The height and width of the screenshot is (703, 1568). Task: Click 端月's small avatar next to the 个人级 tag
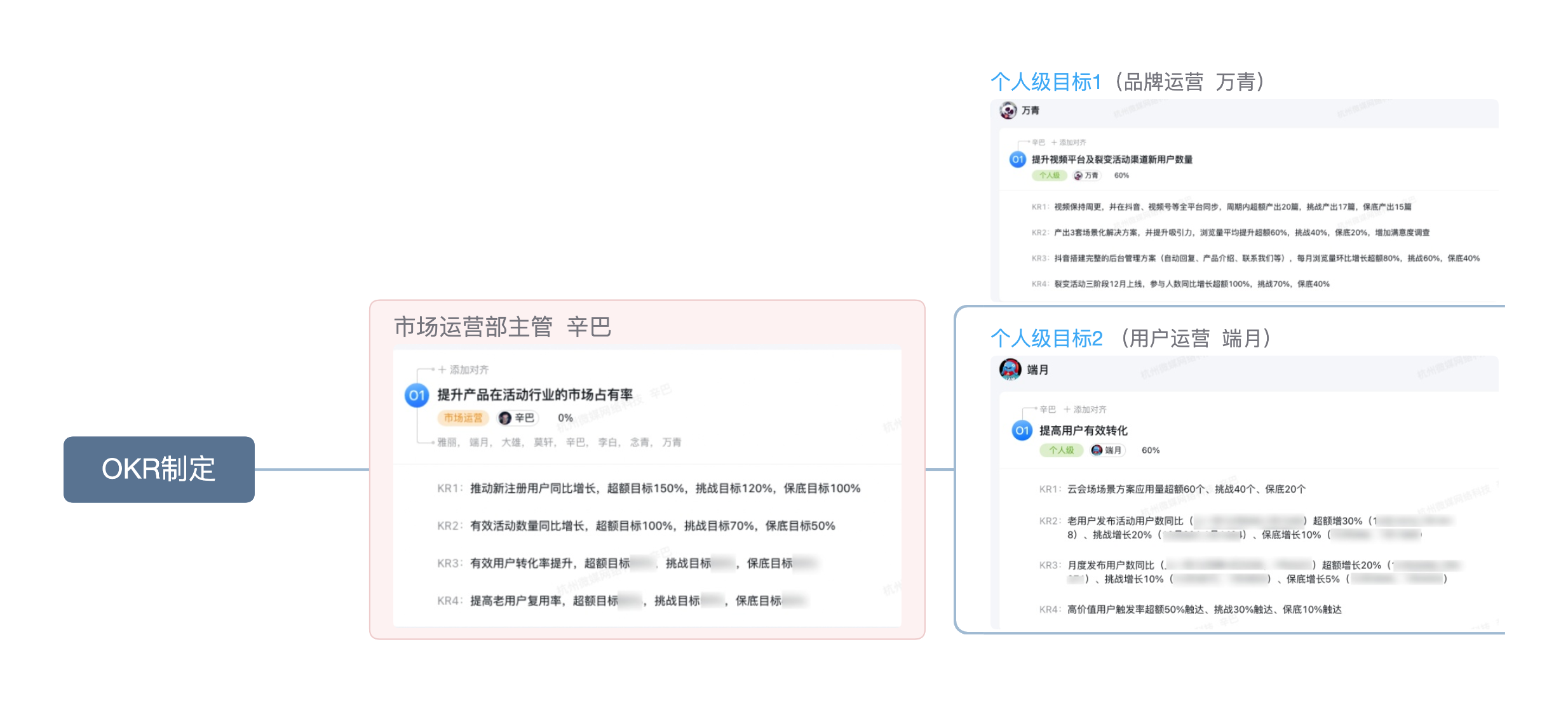(1096, 450)
